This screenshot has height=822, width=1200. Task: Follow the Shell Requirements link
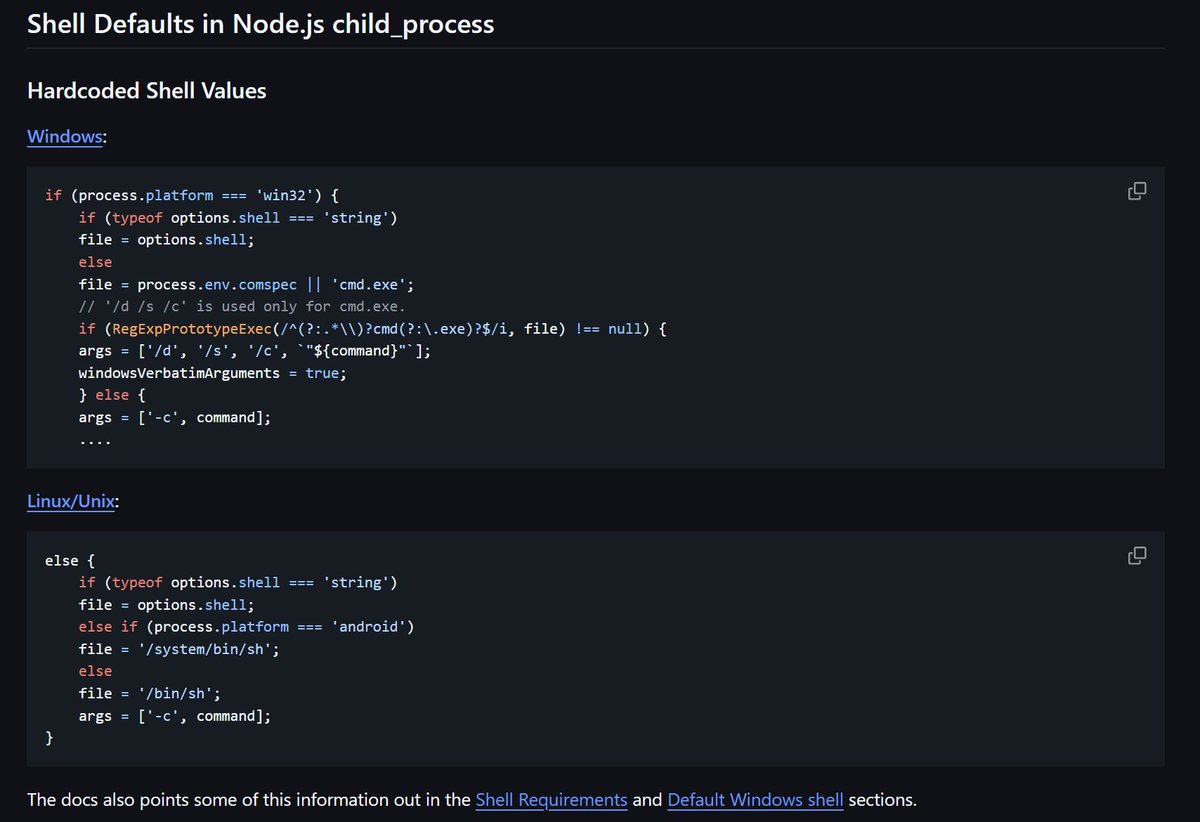pyautogui.click(x=551, y=800)
